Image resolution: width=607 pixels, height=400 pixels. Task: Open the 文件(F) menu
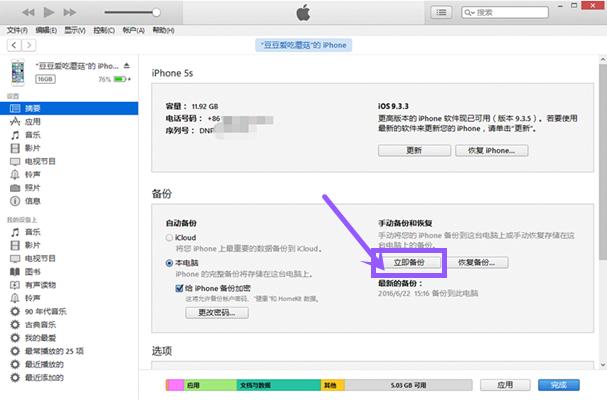click(17, 30)
